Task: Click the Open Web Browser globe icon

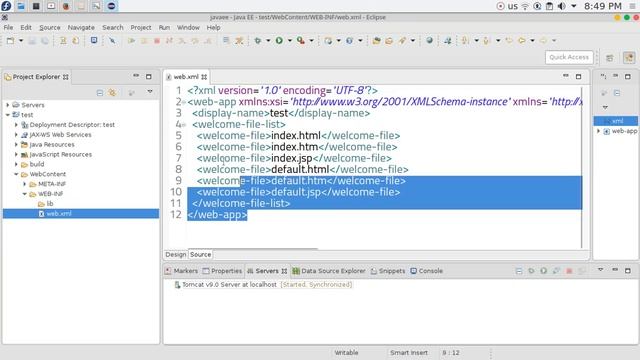Action: tap(429, 40)
